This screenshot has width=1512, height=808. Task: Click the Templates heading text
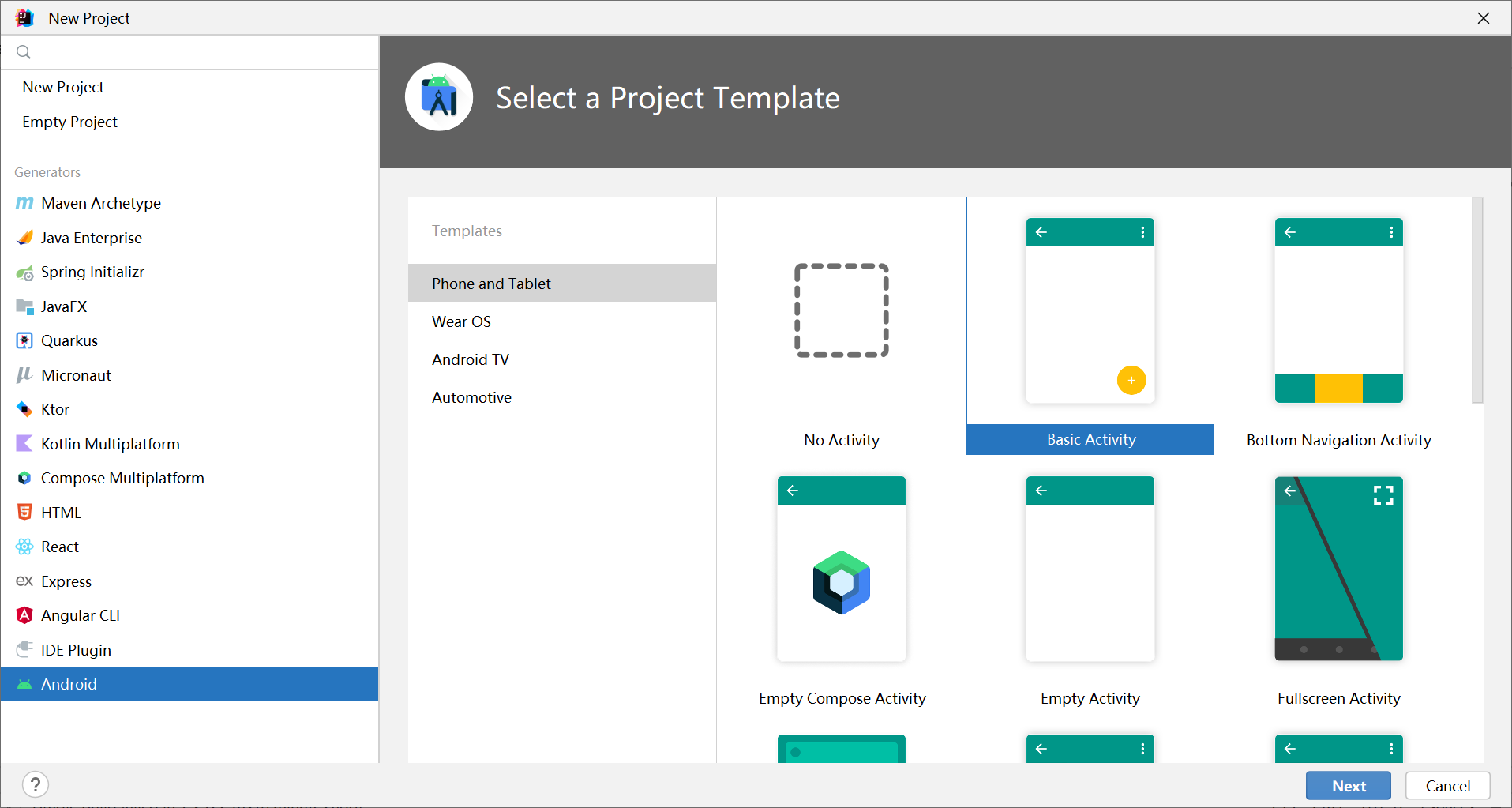click(467, 231)
